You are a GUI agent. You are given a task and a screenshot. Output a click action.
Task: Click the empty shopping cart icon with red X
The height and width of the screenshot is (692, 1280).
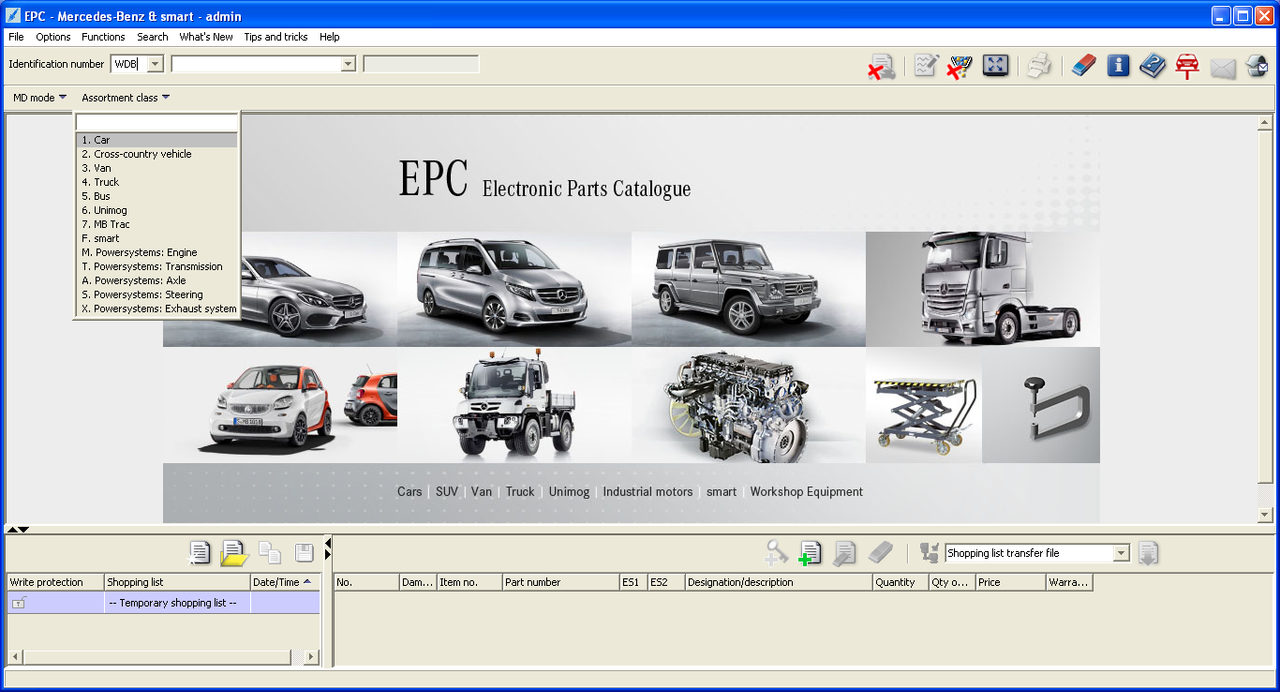(x=960, y=66)
